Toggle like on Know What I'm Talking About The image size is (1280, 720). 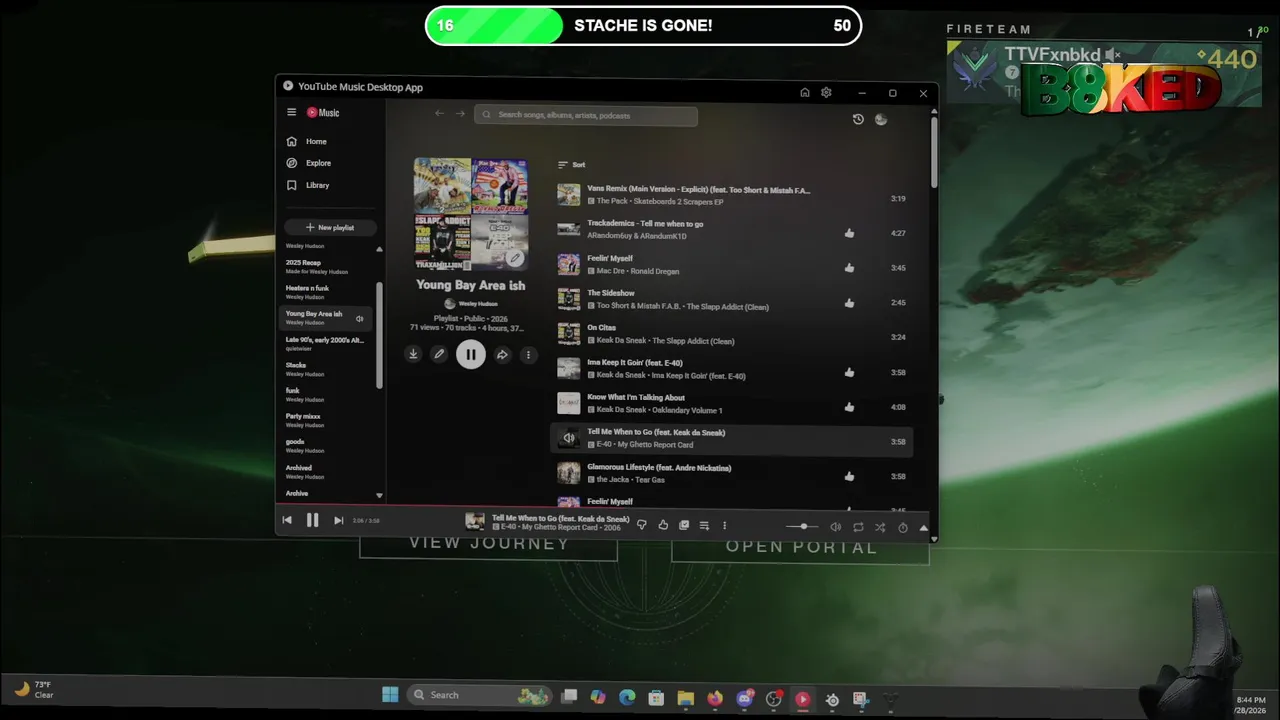pos(849,407)
